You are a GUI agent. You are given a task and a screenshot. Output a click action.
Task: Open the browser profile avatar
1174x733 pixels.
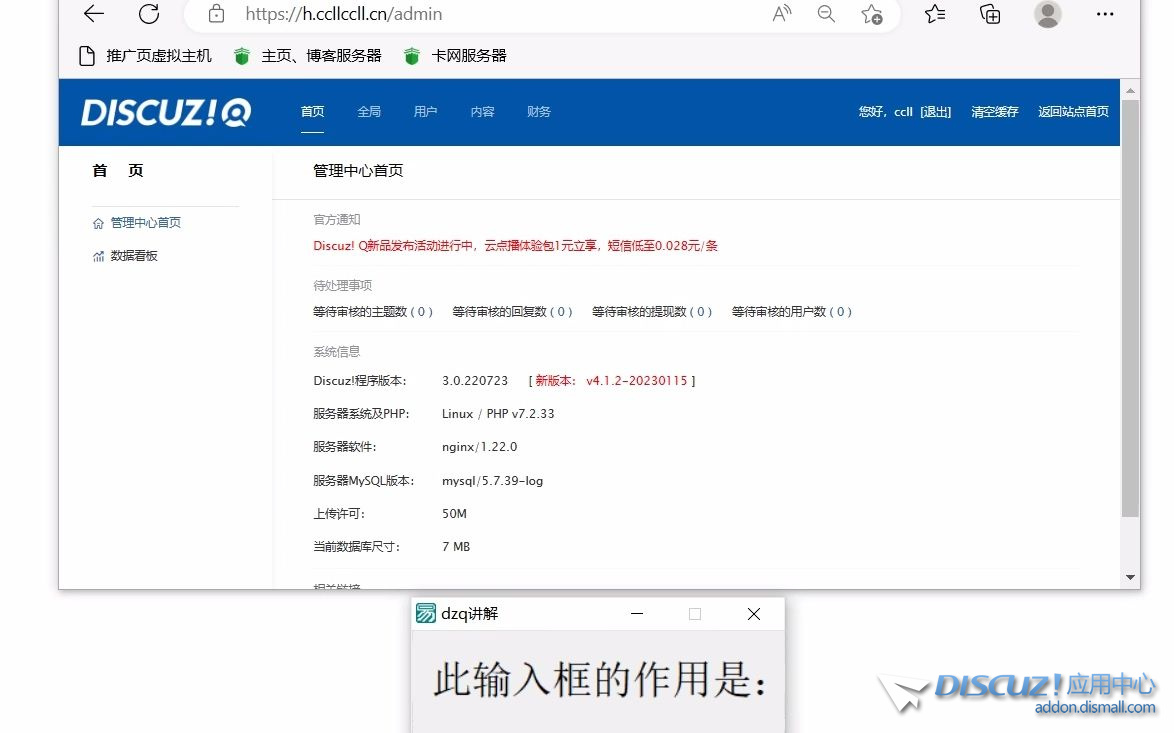click(x=1047, y=14)
